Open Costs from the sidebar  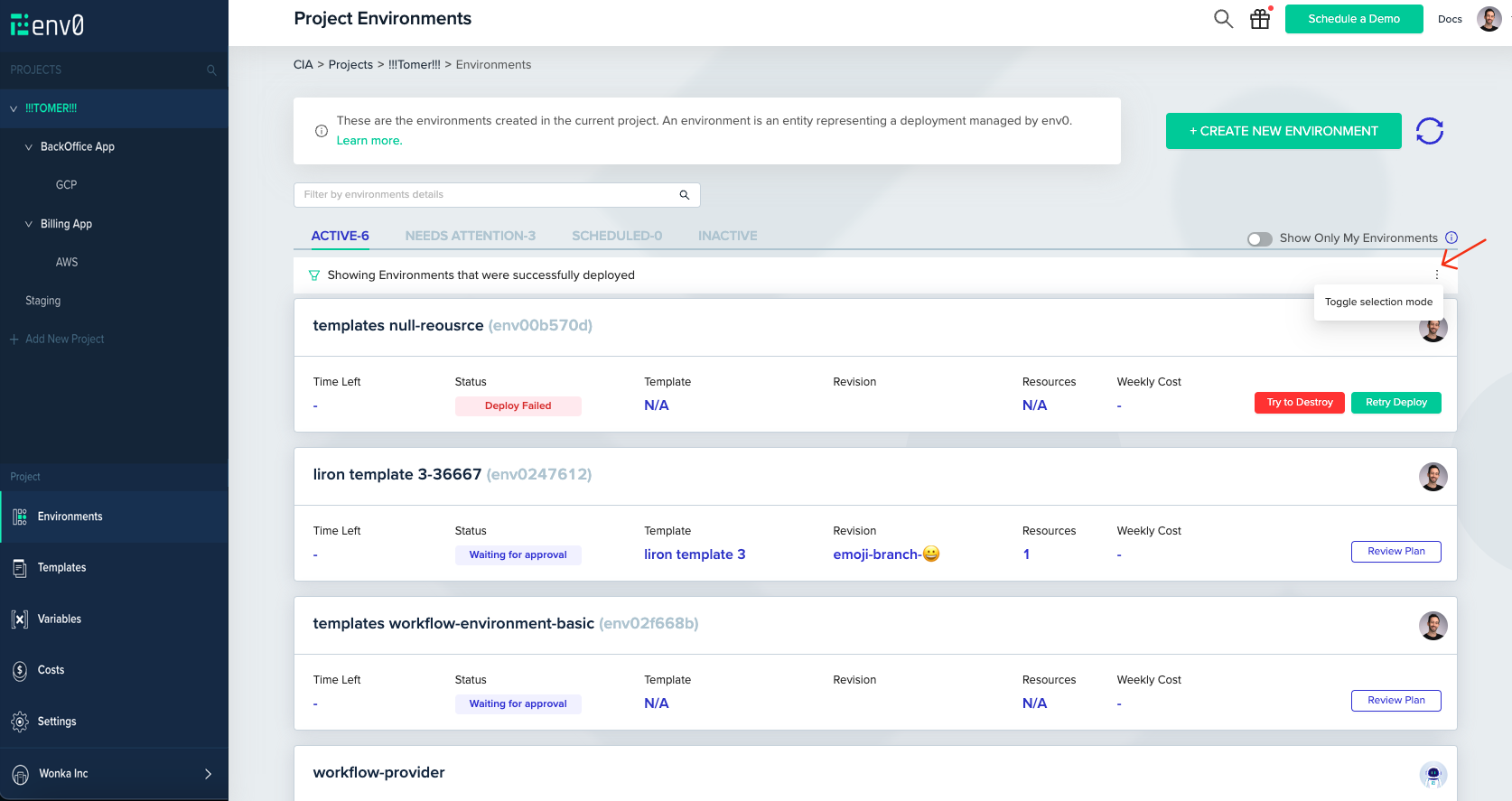51,670
